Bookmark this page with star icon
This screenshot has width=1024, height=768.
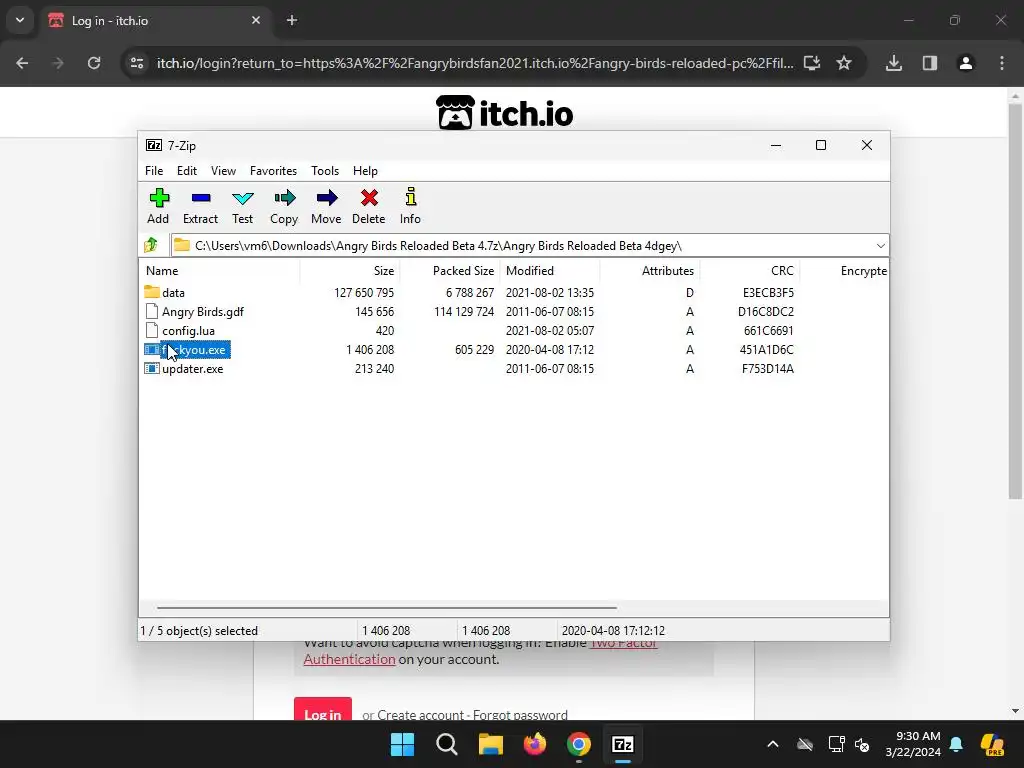click(844, 63)
